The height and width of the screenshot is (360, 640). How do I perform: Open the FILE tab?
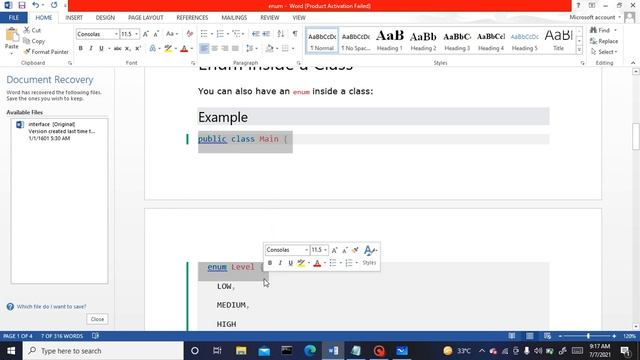tap(13, 18)
